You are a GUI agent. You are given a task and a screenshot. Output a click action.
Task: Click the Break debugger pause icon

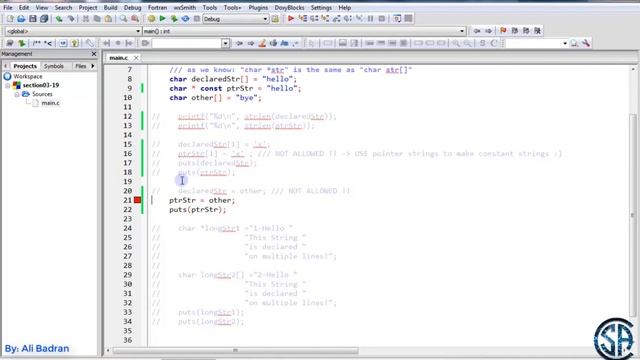click(x=371, y=19)
